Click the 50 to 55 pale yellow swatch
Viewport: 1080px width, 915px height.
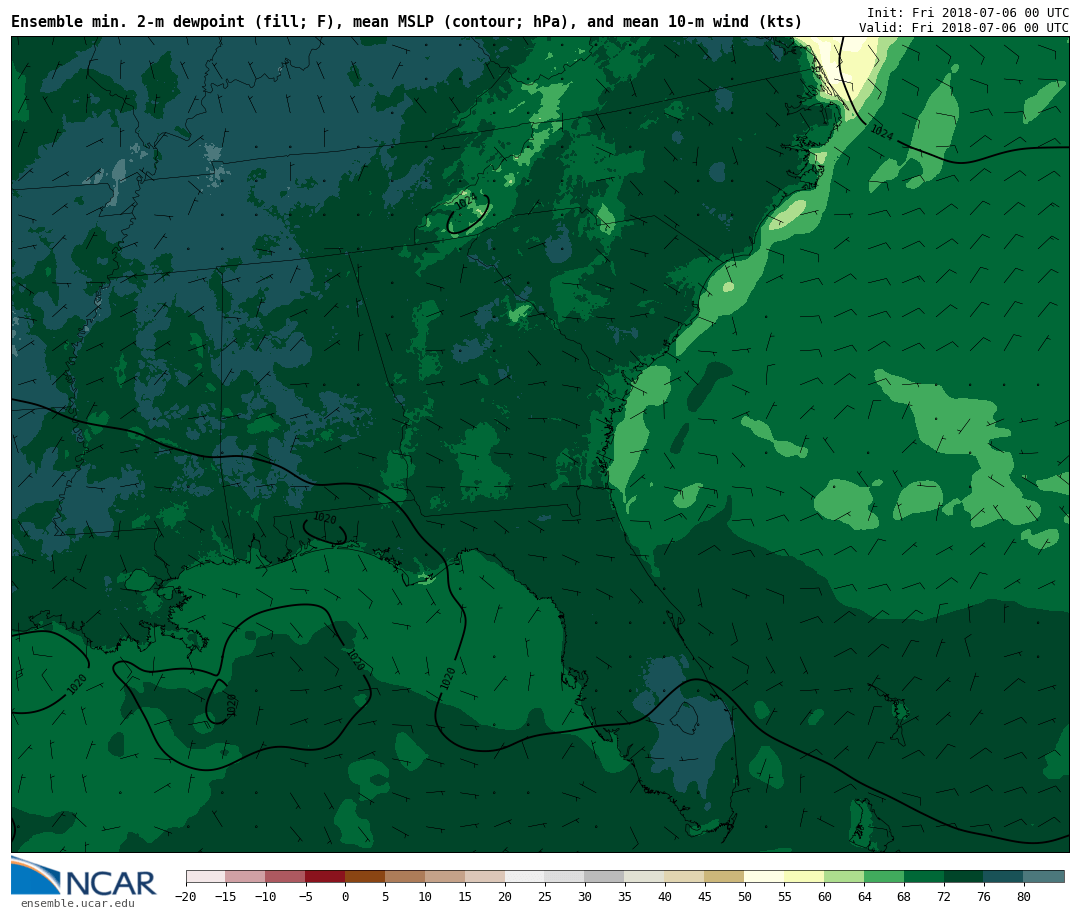point(765,876)
